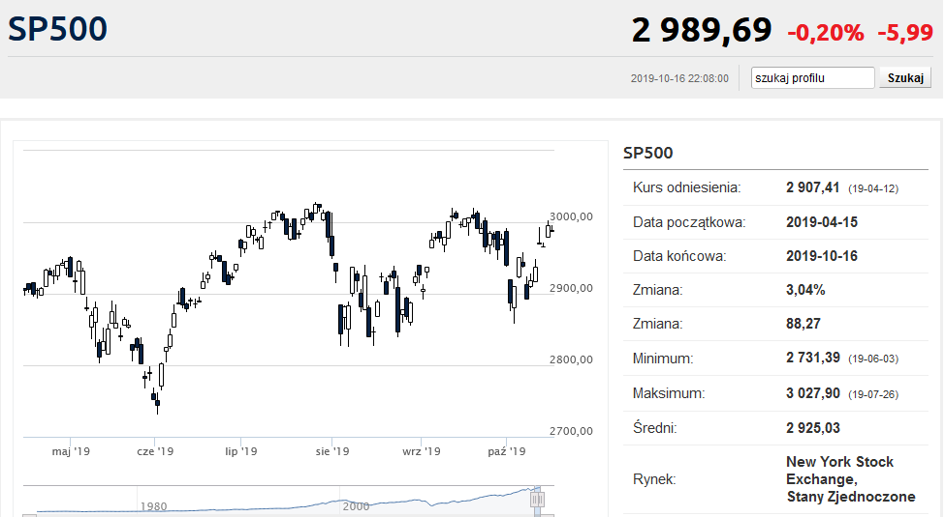
Task: Focus the szukaj profilu search field
Action: coord(813,78)
